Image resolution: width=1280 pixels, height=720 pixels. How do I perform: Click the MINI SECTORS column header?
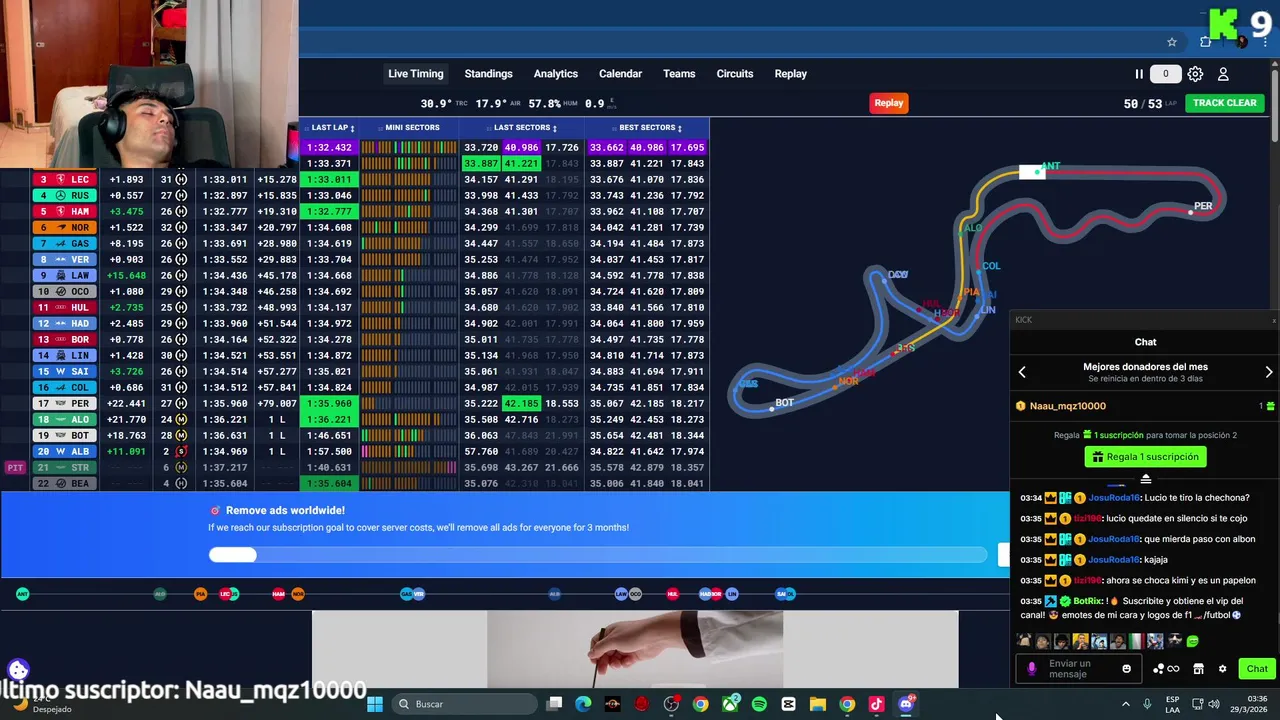(411, 128)
